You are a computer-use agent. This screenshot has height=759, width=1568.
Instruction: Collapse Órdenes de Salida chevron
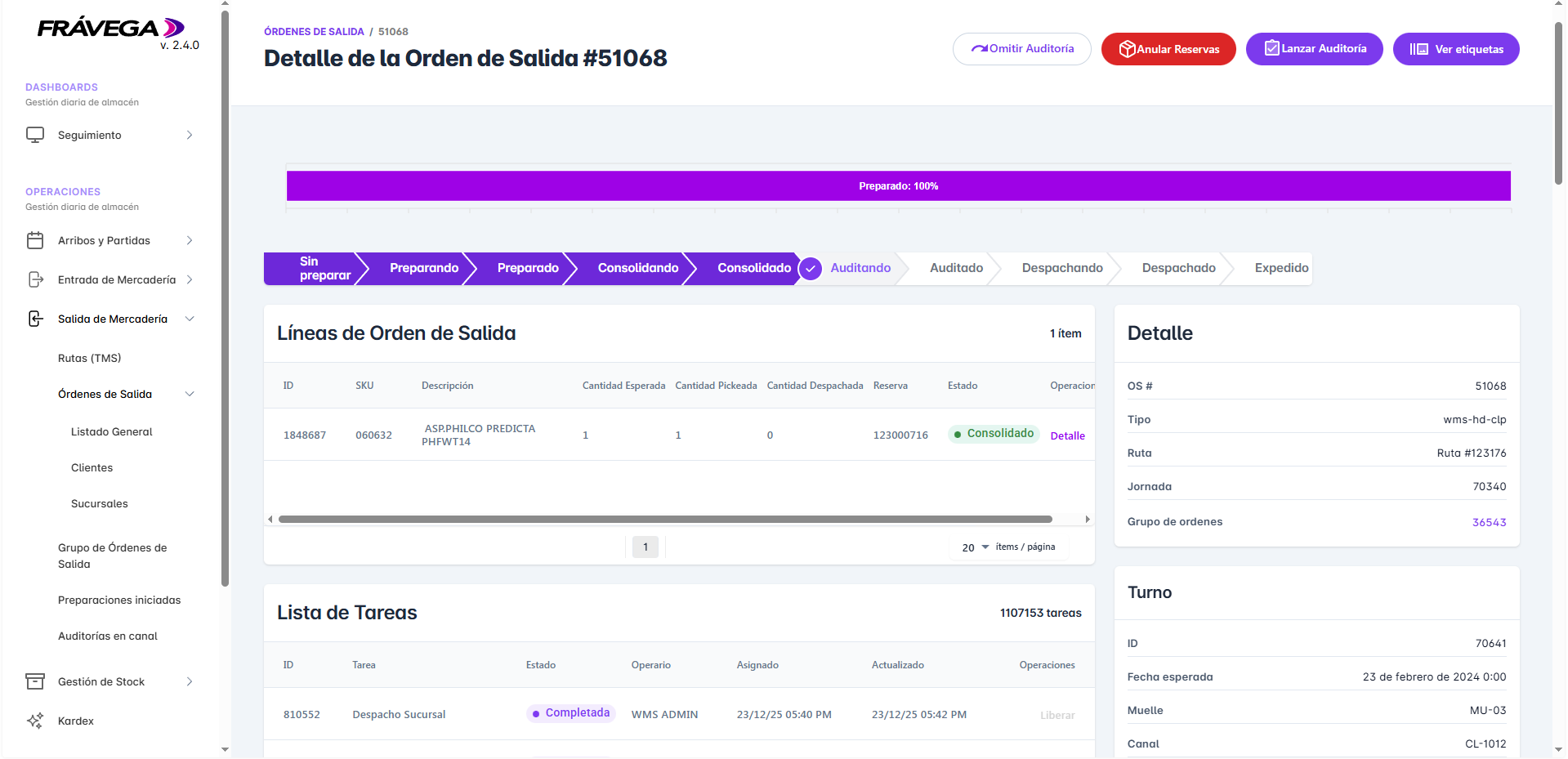click(x=190, y=394)
